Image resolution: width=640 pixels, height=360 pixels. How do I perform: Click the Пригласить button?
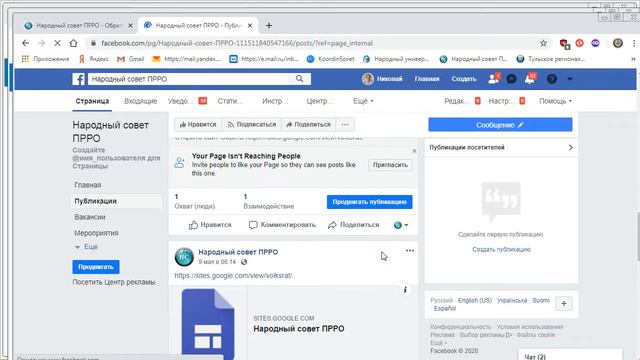390,165
